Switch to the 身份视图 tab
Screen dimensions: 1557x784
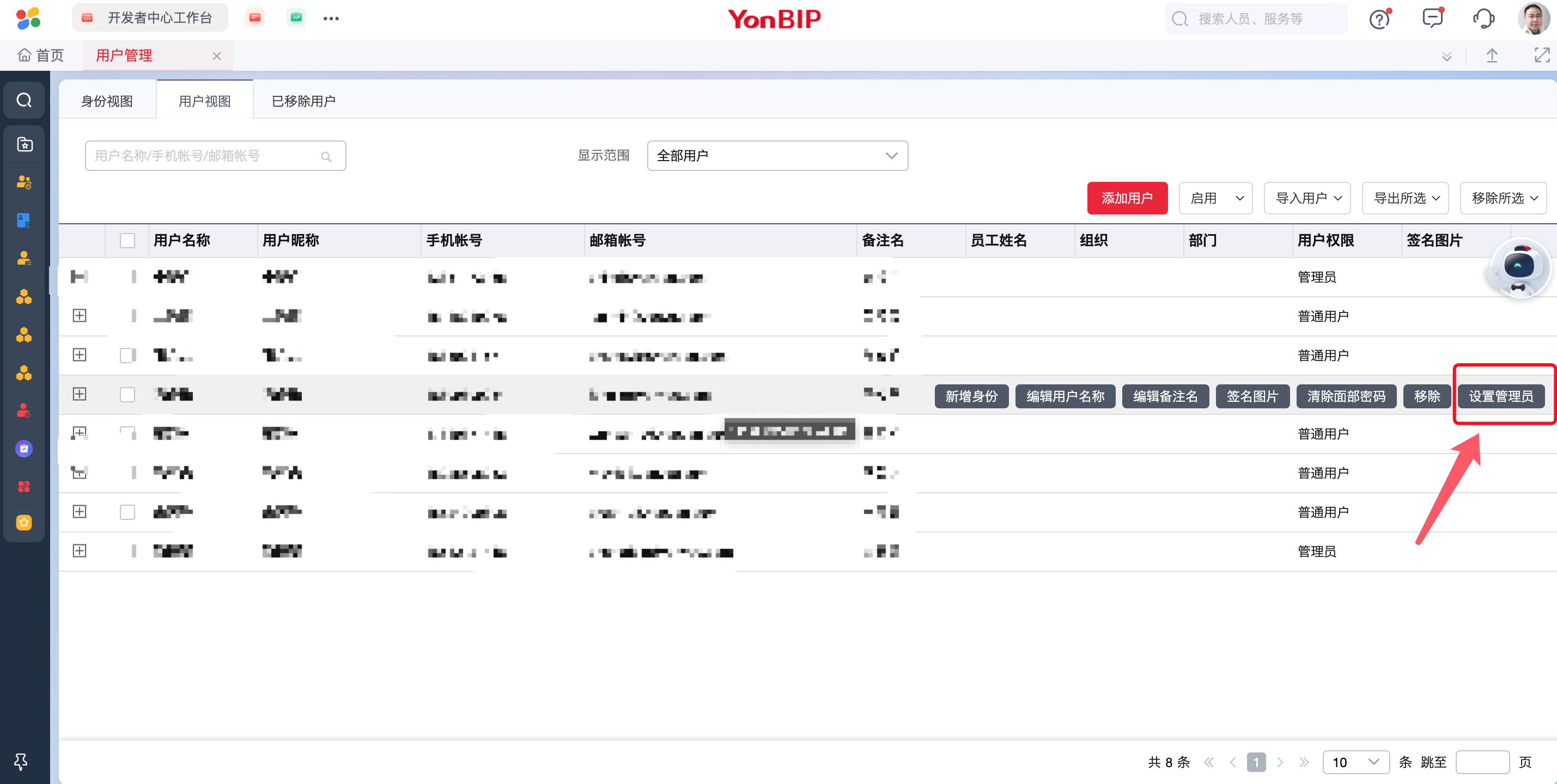(x=107, y=101)
